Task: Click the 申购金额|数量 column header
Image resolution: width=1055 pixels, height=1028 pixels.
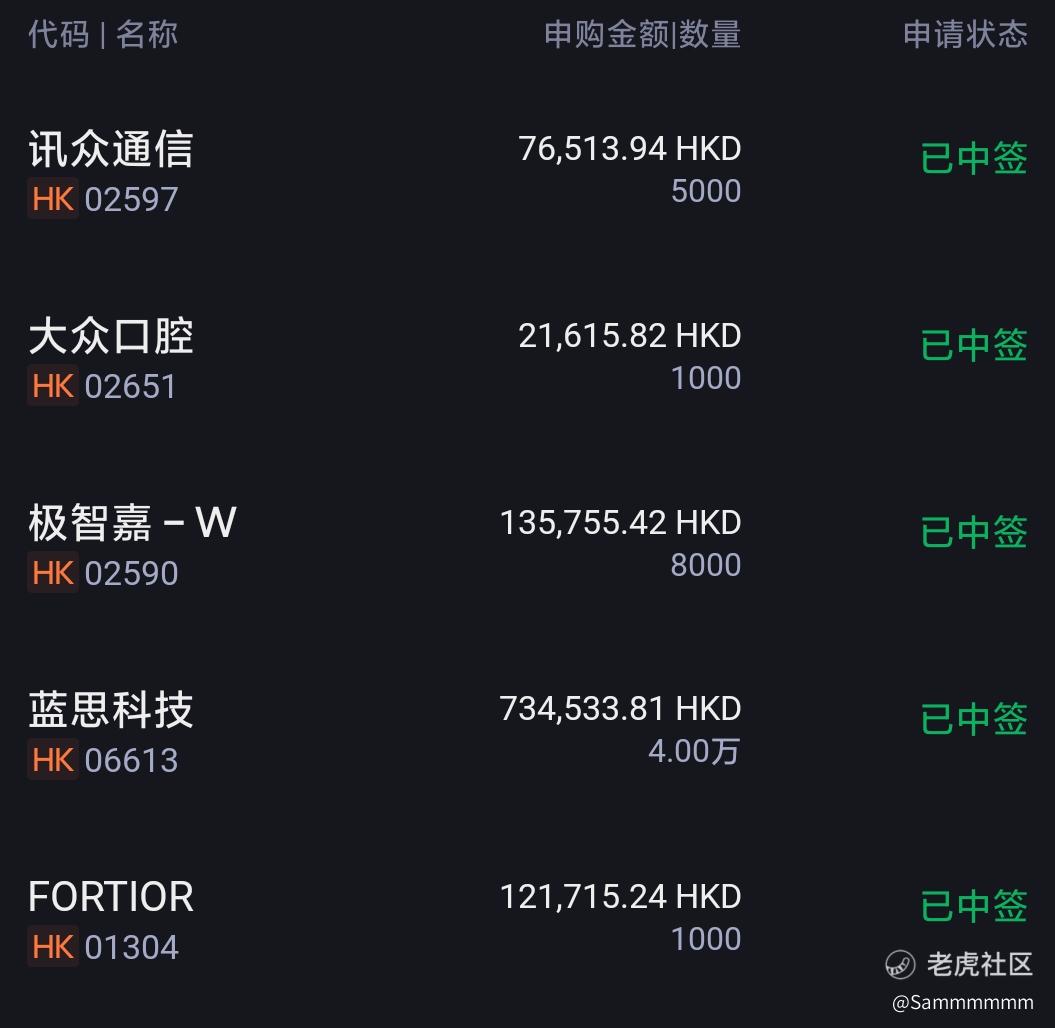Action: [643, 34]
